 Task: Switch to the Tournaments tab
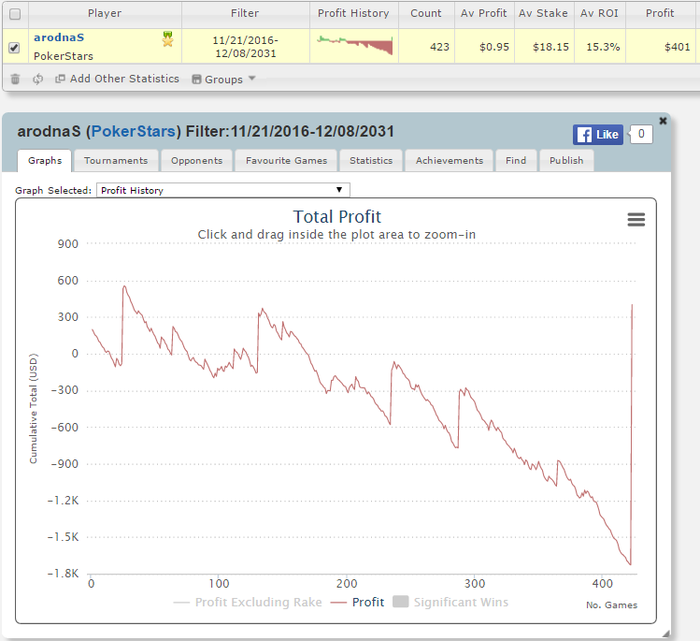click(x=116, y=161)
